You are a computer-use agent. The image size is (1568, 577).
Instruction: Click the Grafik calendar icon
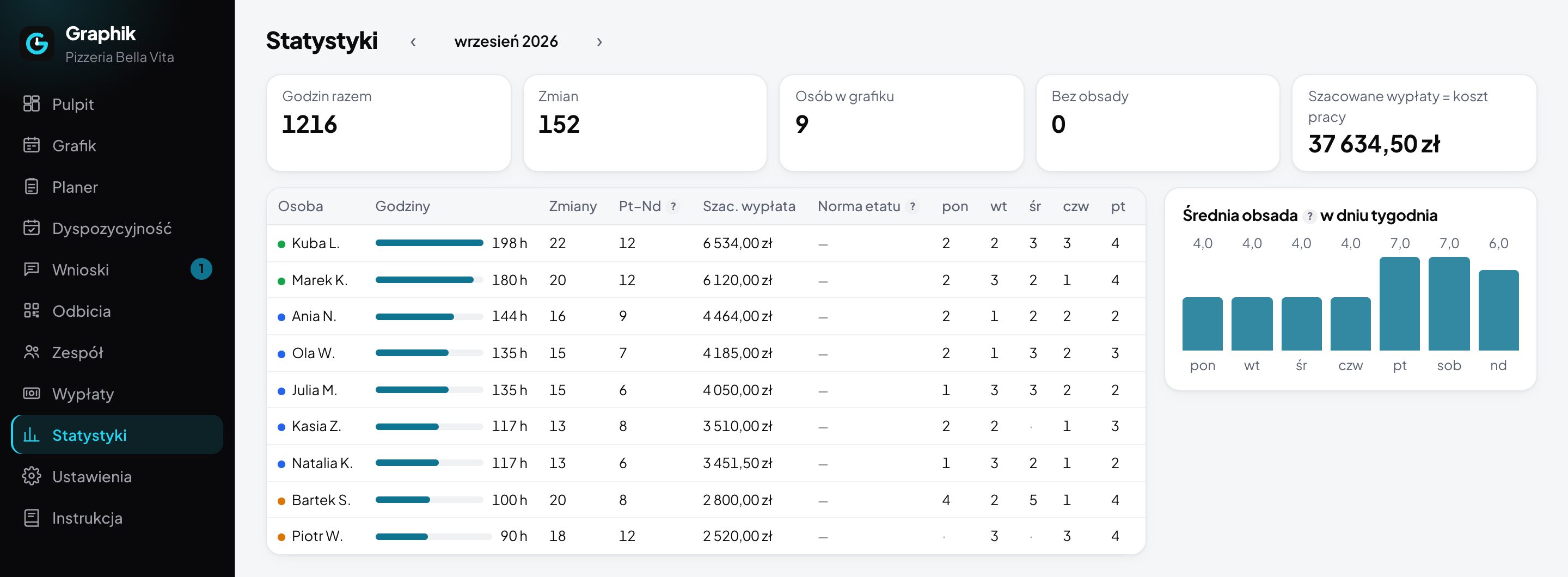tap(31, 145)
